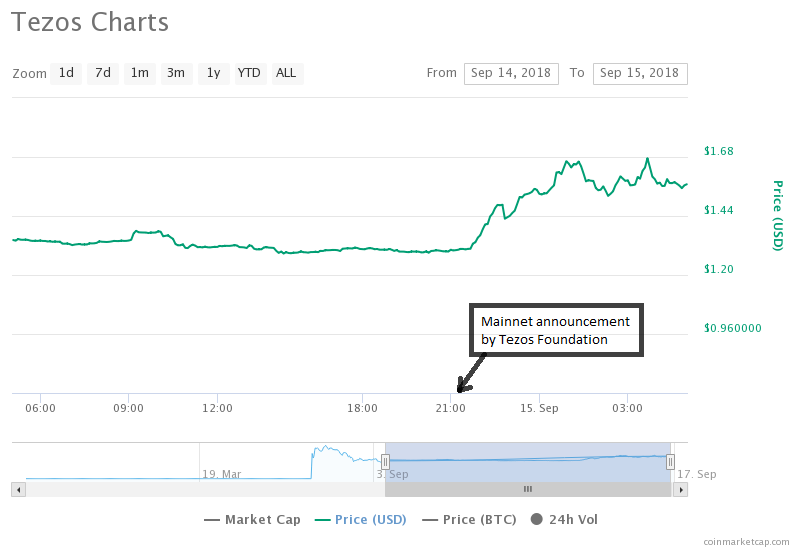This screenshot has width=800, height=550.
Task: Click the $1.20 price axis label
Action: click(x=718, y=269)
